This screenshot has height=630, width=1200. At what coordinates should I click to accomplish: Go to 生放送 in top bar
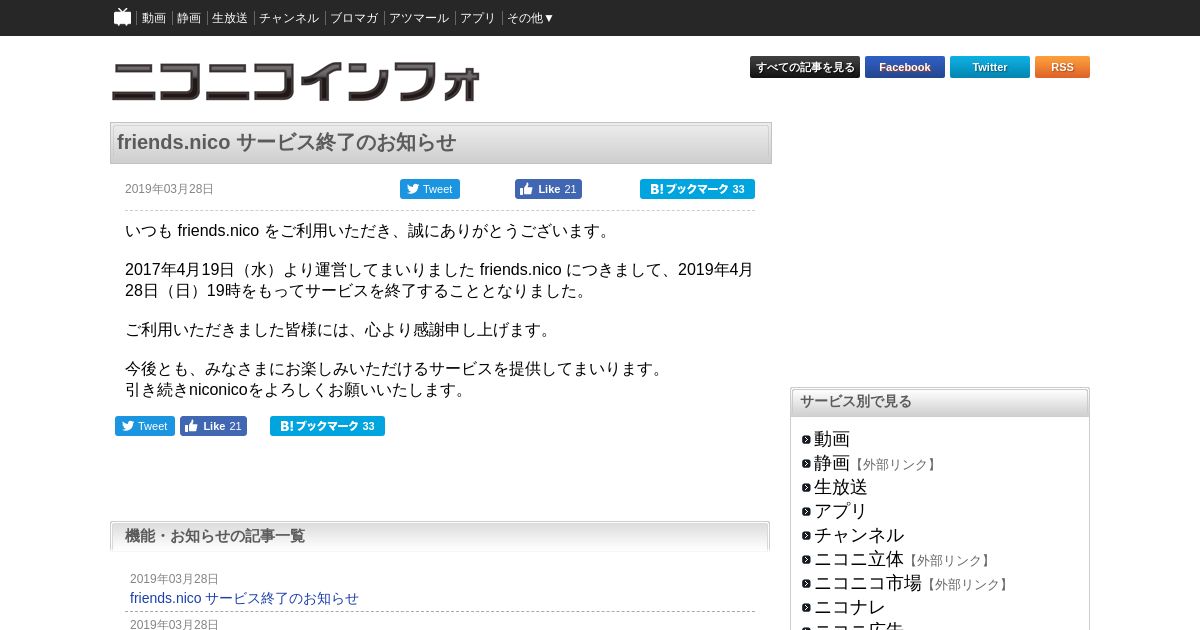tap(230, 18)
